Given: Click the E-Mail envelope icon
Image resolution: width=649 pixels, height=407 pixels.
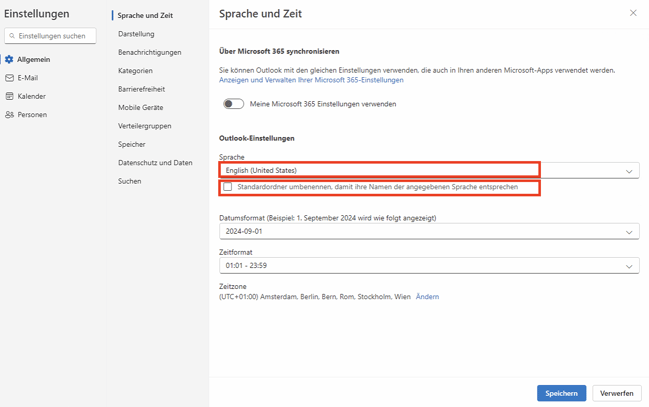Looking at the screenshot, I should click(x=10, y=78).
